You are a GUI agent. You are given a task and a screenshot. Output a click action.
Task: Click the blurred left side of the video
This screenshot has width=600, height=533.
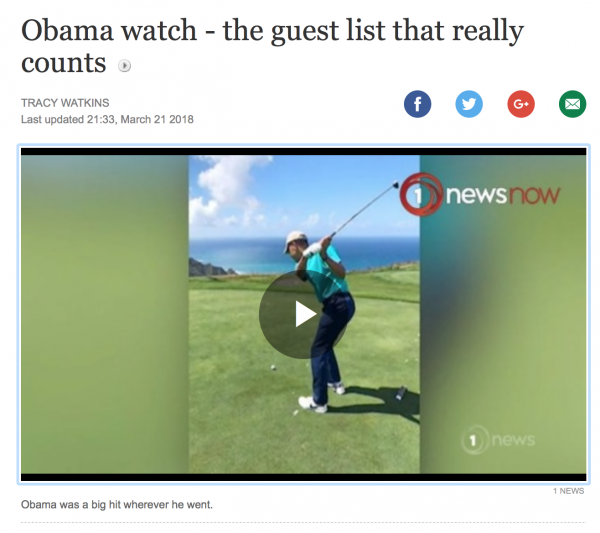click(104, 315)
